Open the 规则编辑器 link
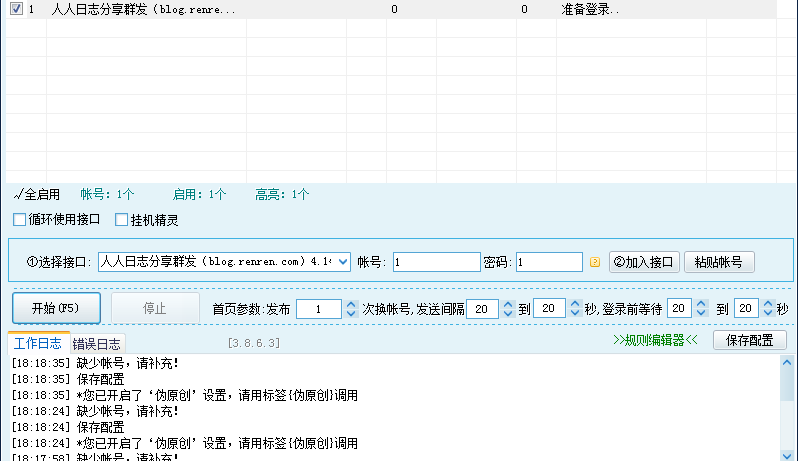This screenshot has height=461, width=804. point(654,341)
